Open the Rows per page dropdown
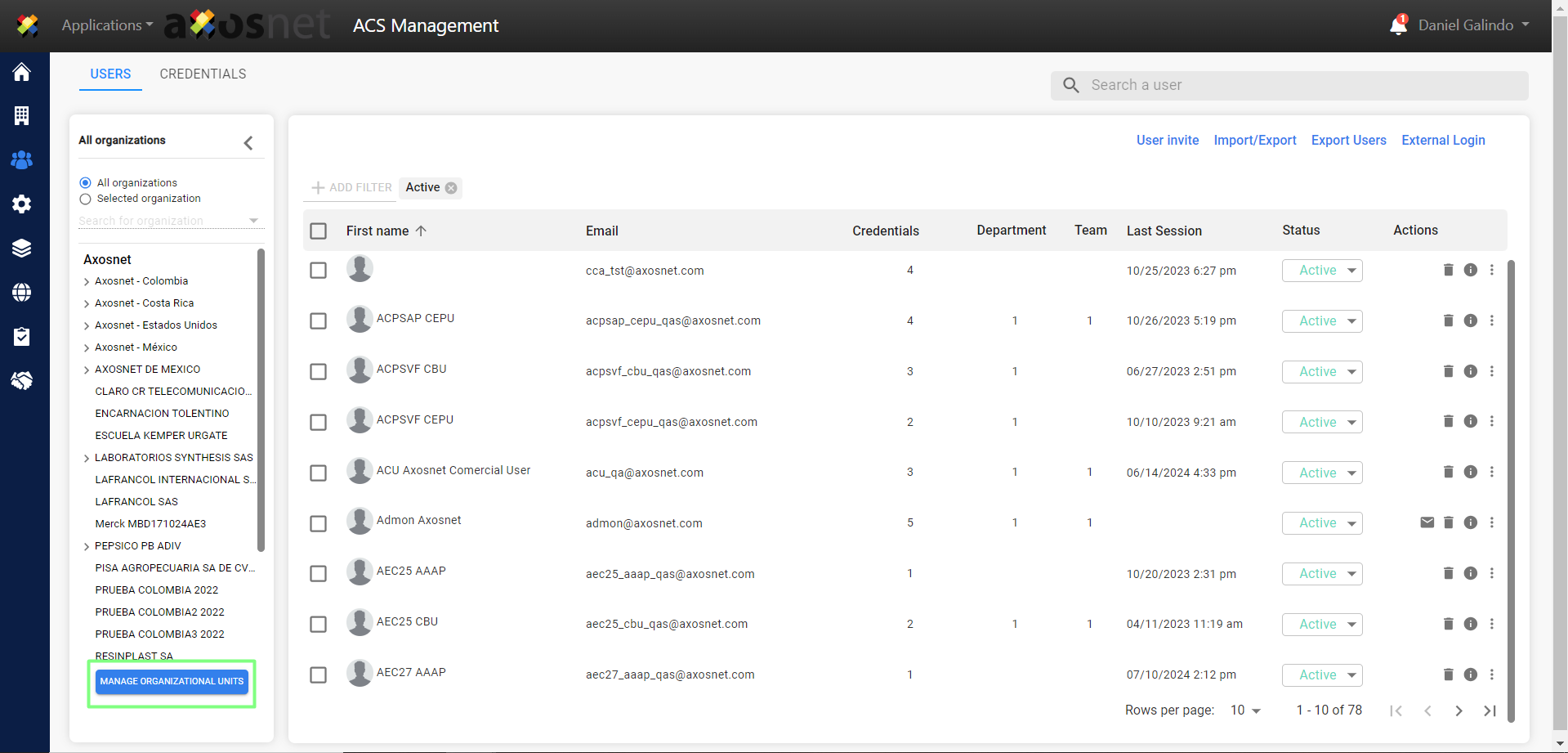This screenshot has width=1568, height=753. tap(1245, 710)
